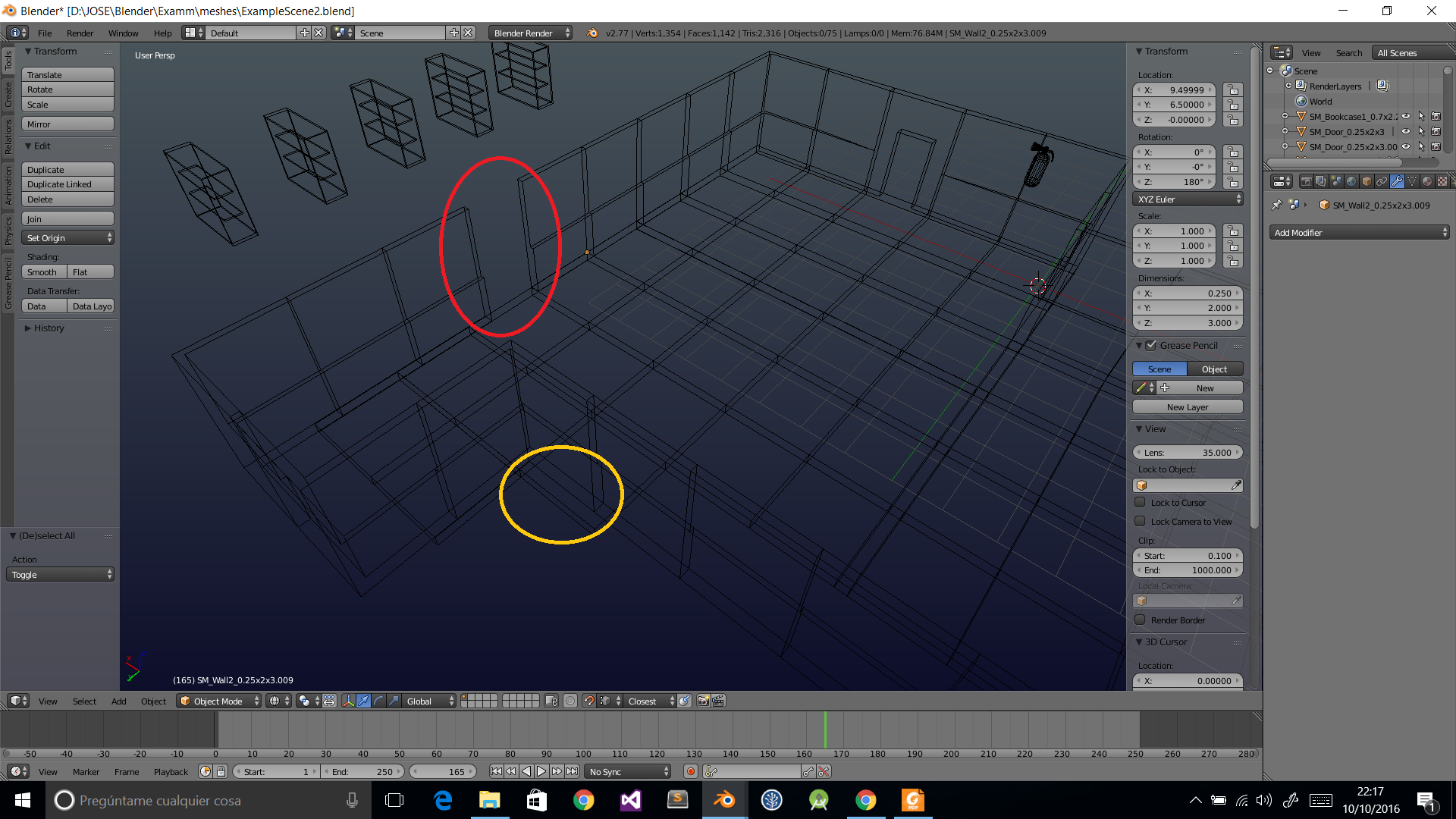
Task: Open the World properties tab (globe icon)
Action: tap(1351, 181)
